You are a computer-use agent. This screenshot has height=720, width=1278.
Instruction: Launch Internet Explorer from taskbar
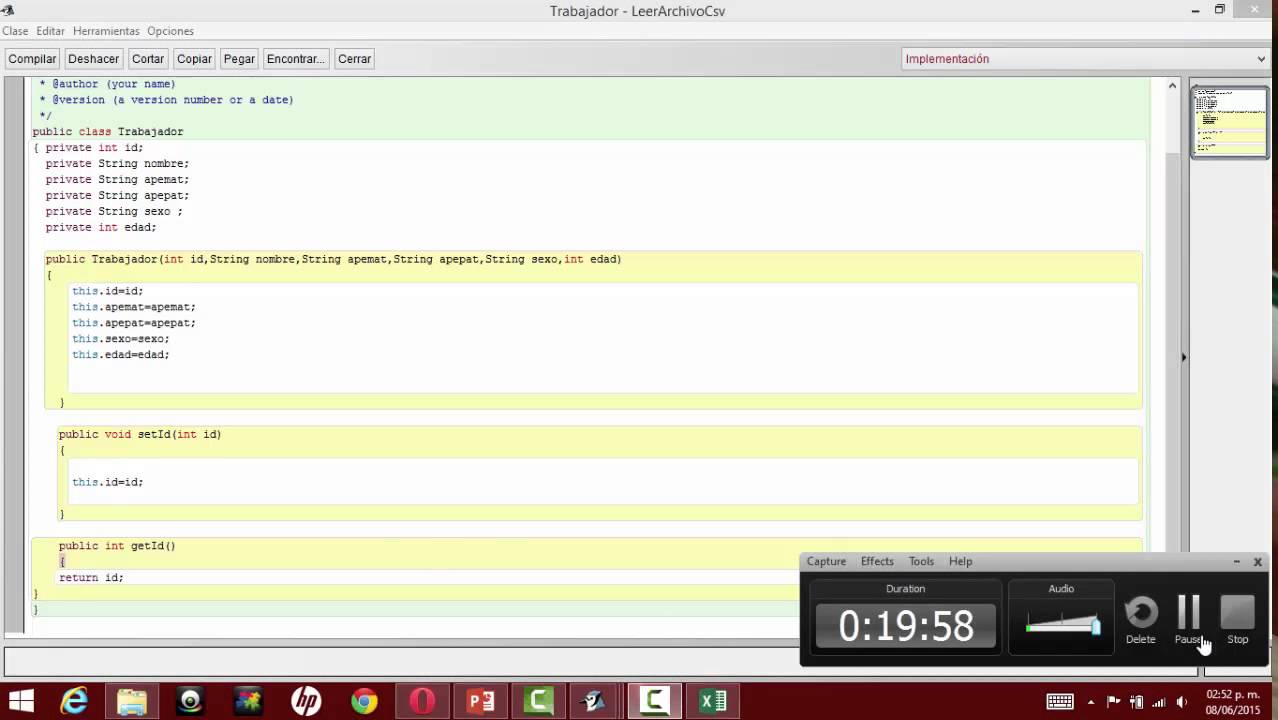click(x=74, y=701)
